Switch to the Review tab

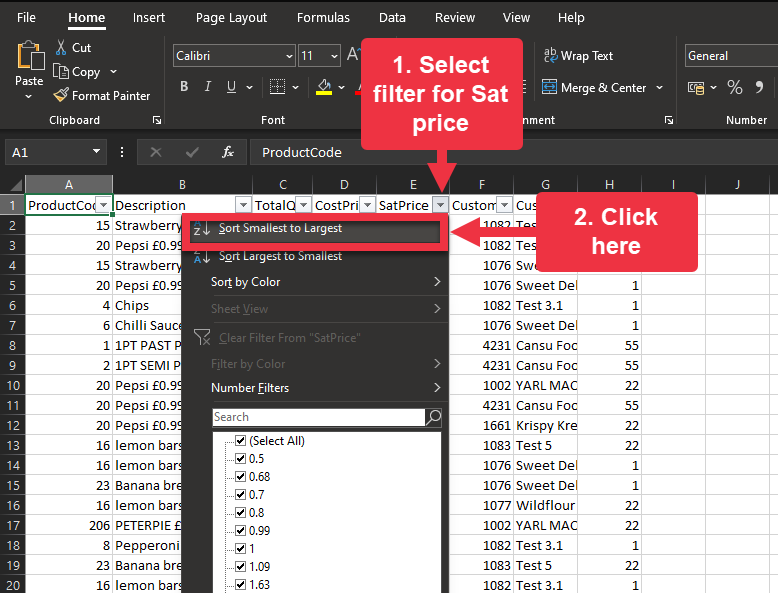tap(455, 18)
